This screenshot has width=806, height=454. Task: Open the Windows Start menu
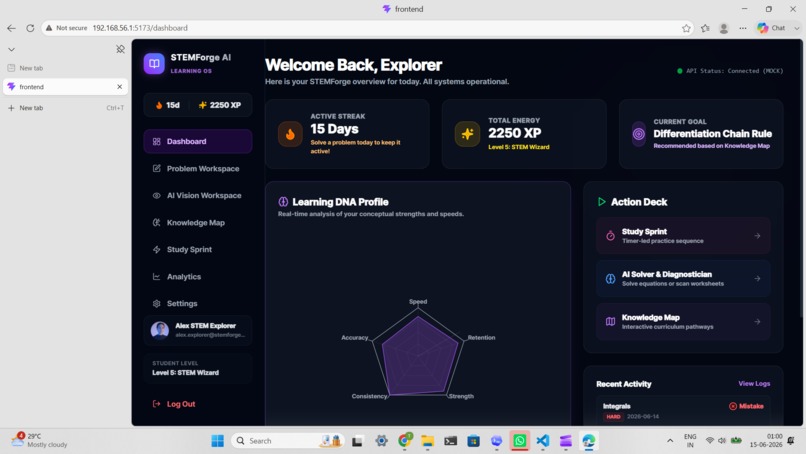click(x=217, y=441)
